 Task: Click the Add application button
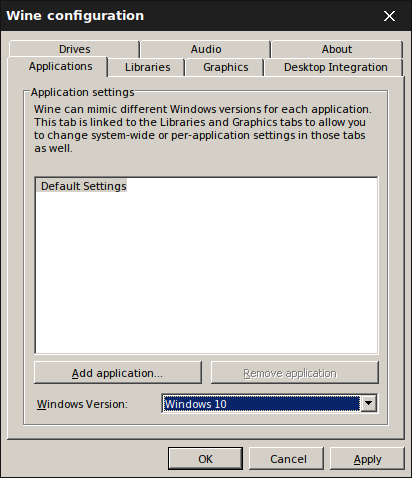118,373
